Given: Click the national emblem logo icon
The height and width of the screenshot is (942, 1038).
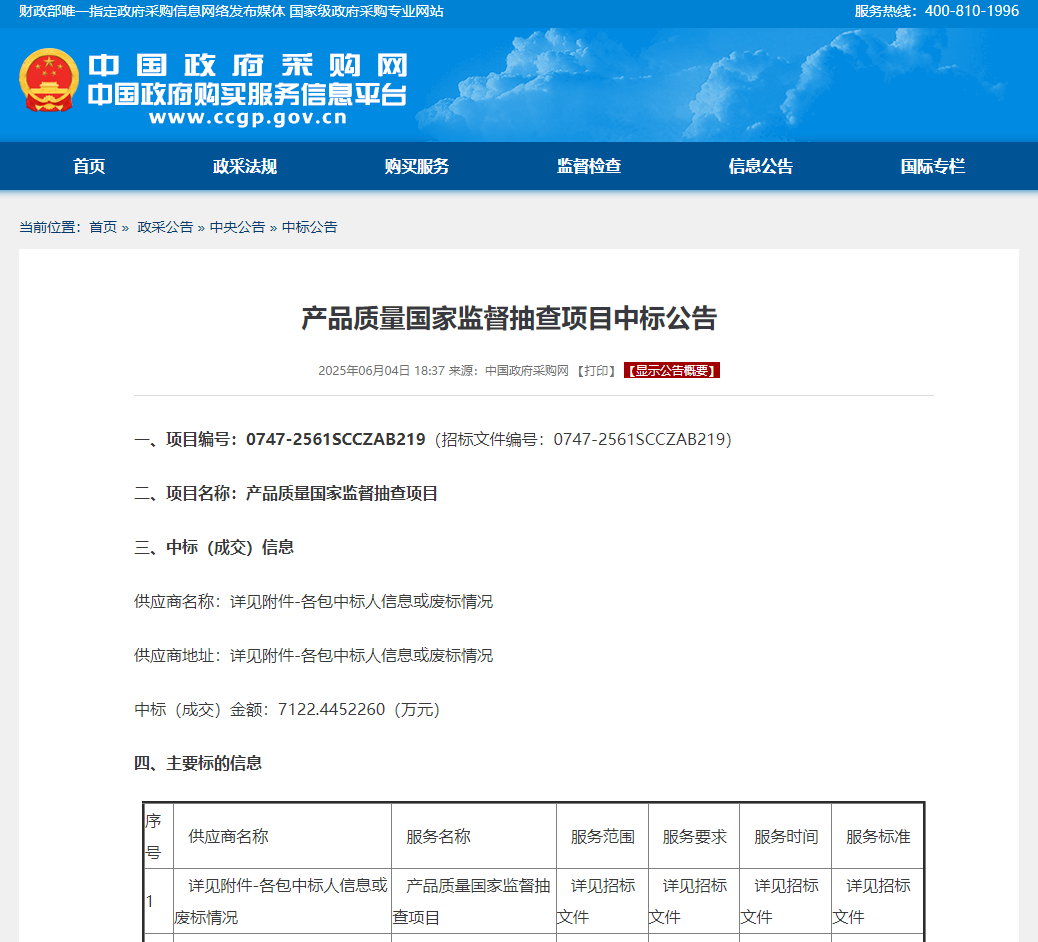Looking at the screenshot, I should coord(49,80).
